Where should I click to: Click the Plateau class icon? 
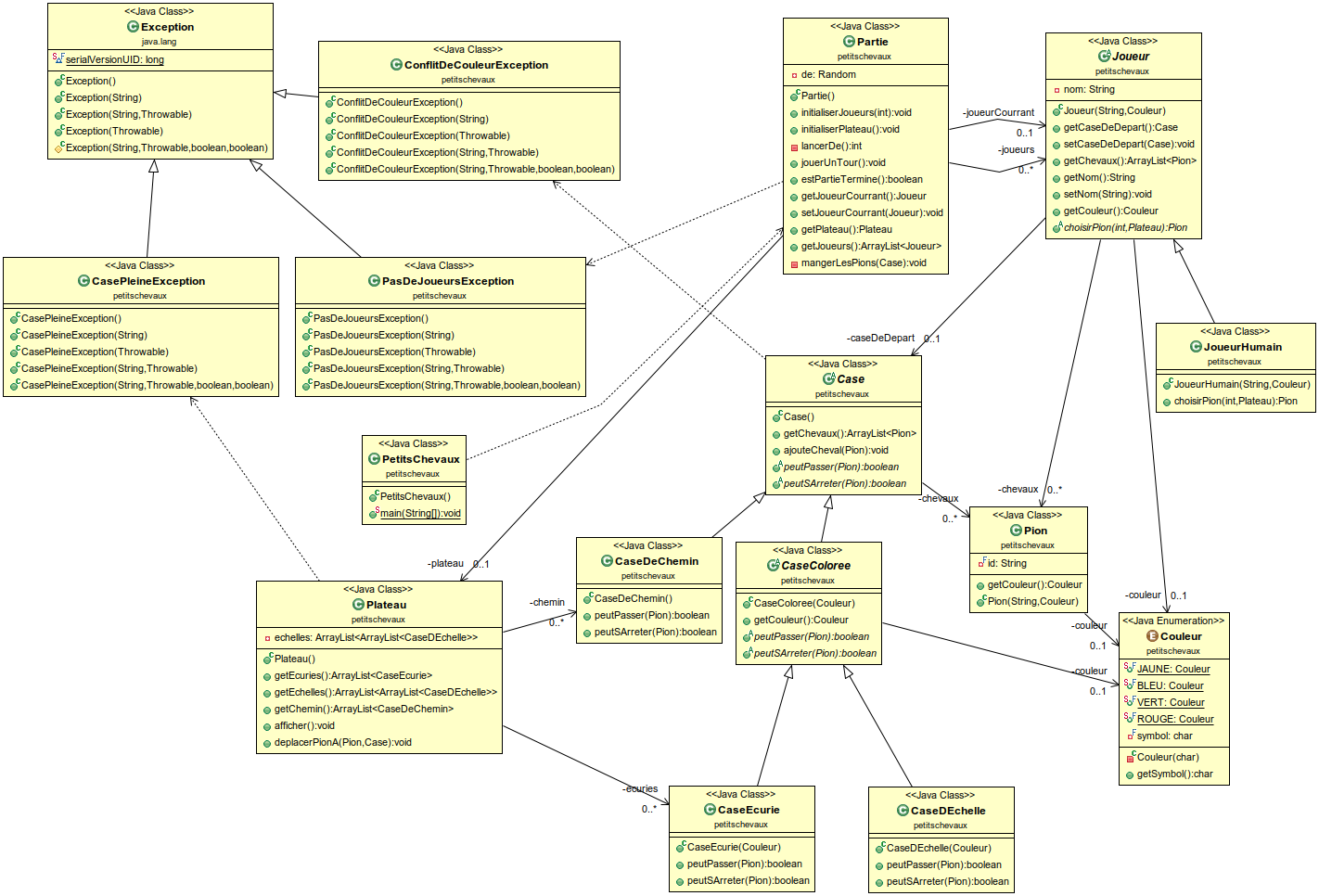pos(358,605)
